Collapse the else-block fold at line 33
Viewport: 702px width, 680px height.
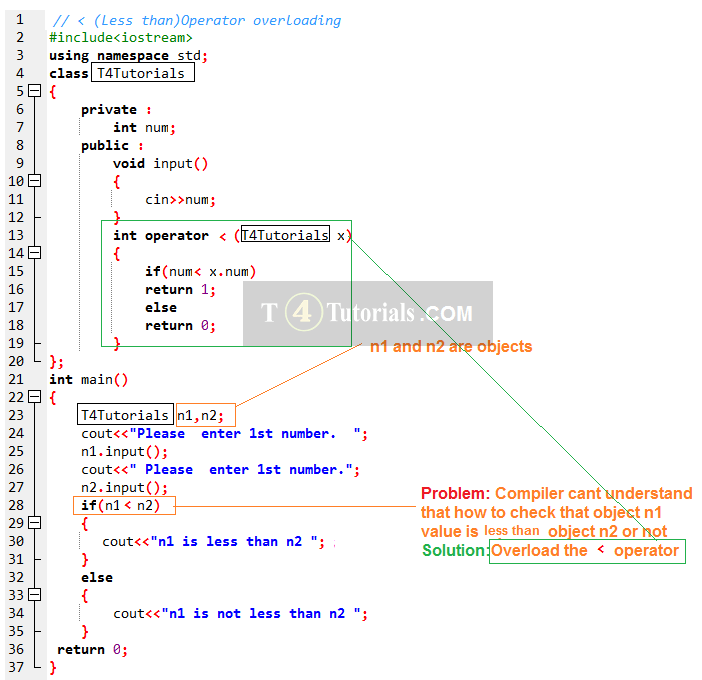coord(34,595)
